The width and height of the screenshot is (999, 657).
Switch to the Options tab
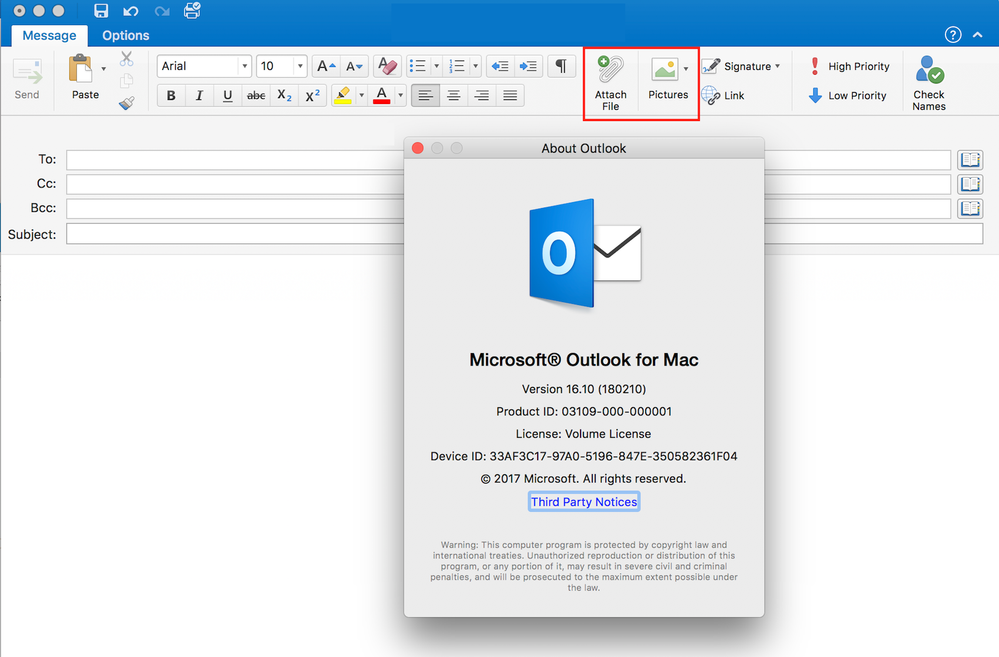(x=126, y=36)
